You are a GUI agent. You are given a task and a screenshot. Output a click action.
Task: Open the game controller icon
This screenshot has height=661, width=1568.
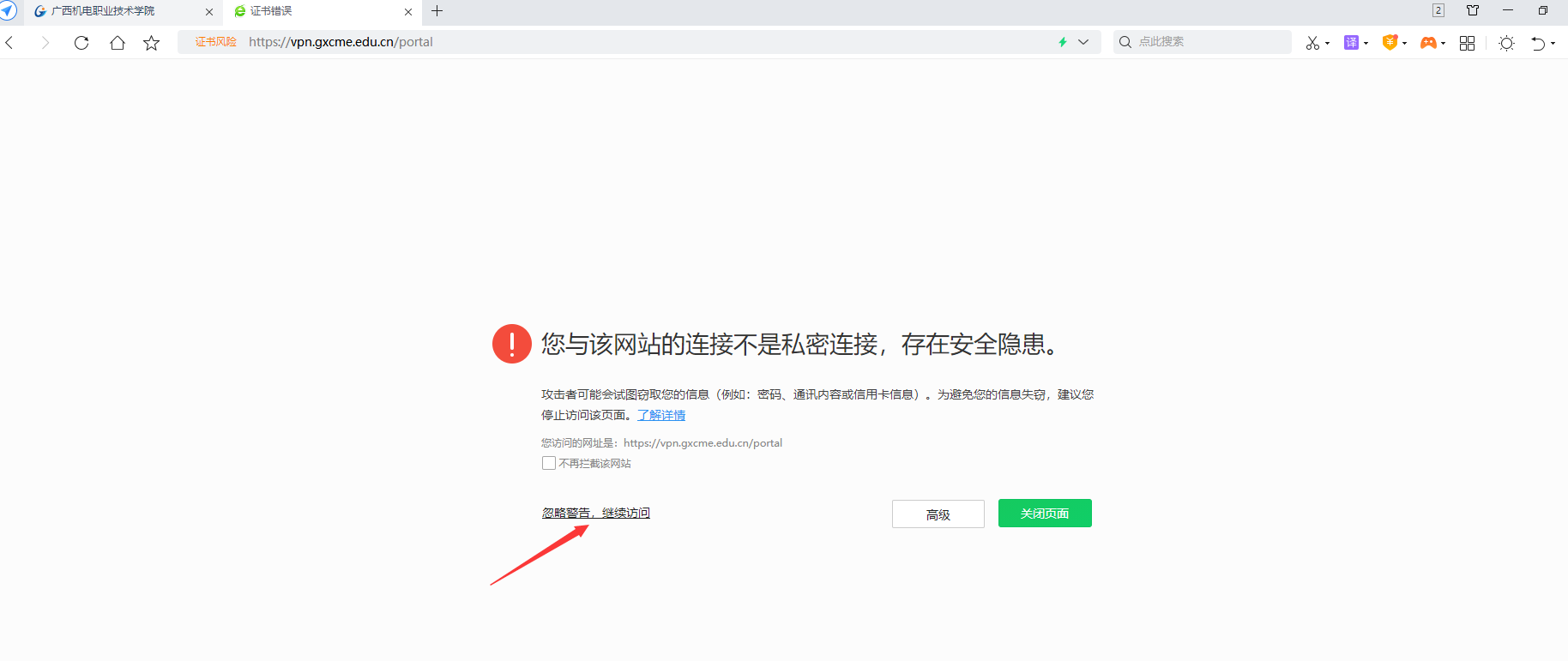(1428, 43)
